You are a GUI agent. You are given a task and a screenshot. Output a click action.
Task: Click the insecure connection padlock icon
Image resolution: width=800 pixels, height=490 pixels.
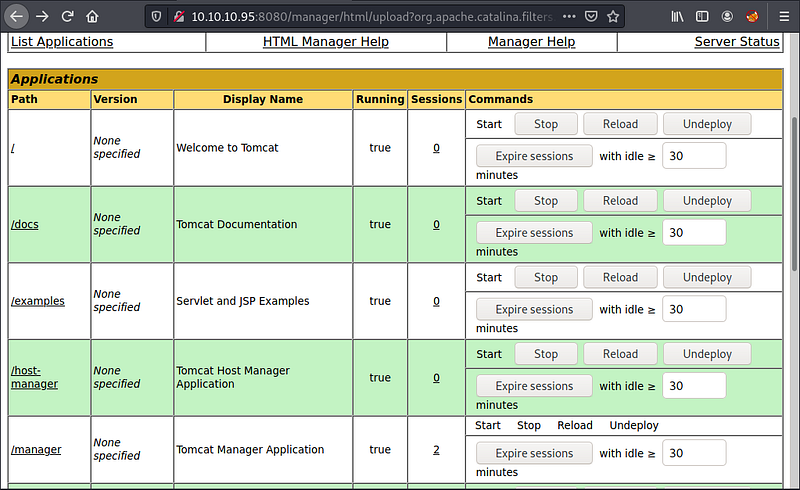pyautogui.click(x=179, y=17)
